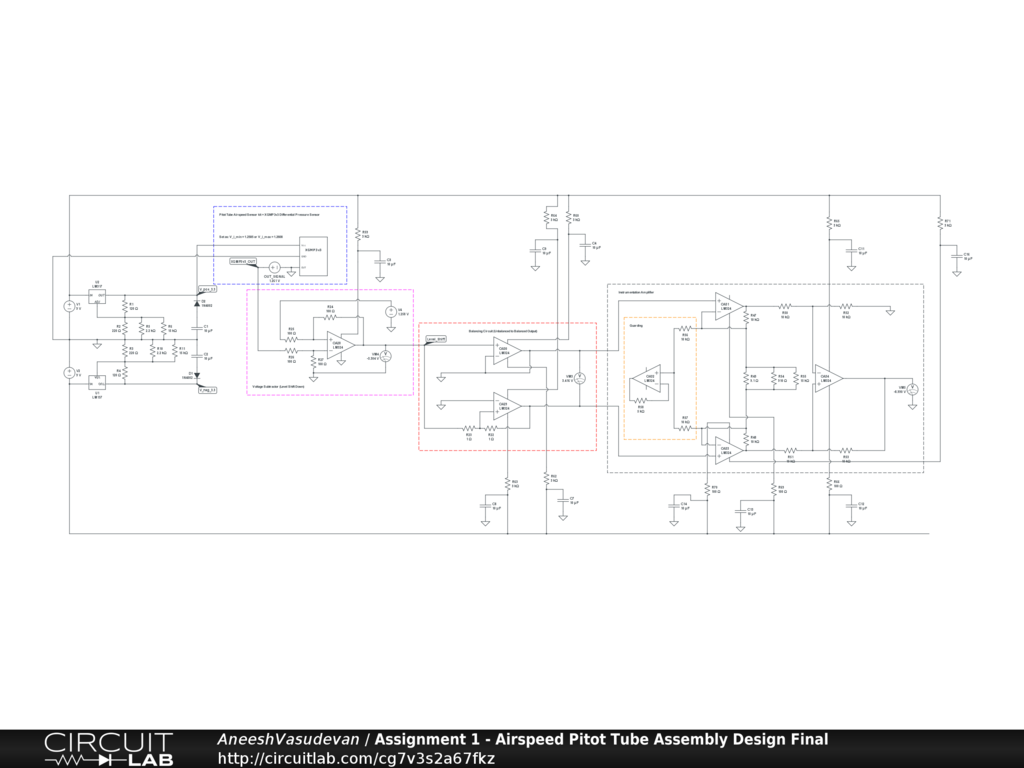1024x768 pixels.
Task: Select the VM2 voltmeter at amplifier output
Action: (911, 388)
